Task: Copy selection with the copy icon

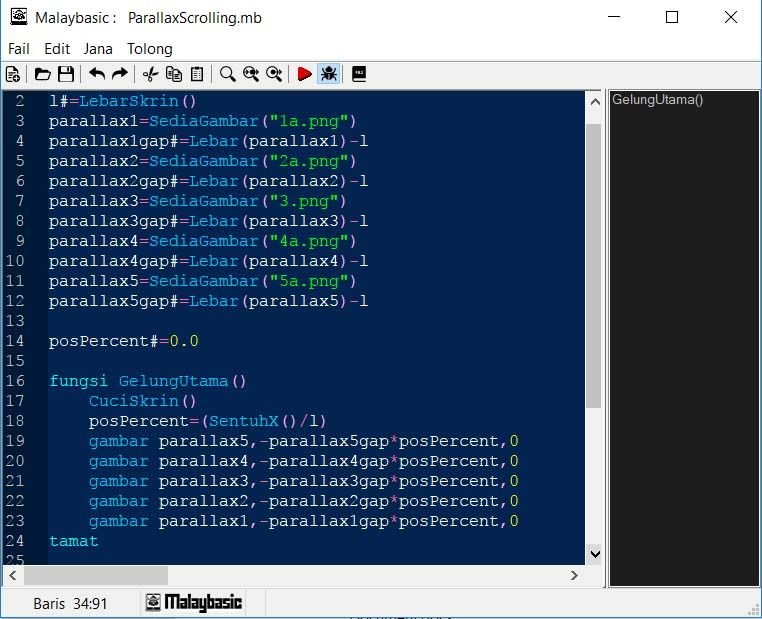Action: [x=174, y=74]
